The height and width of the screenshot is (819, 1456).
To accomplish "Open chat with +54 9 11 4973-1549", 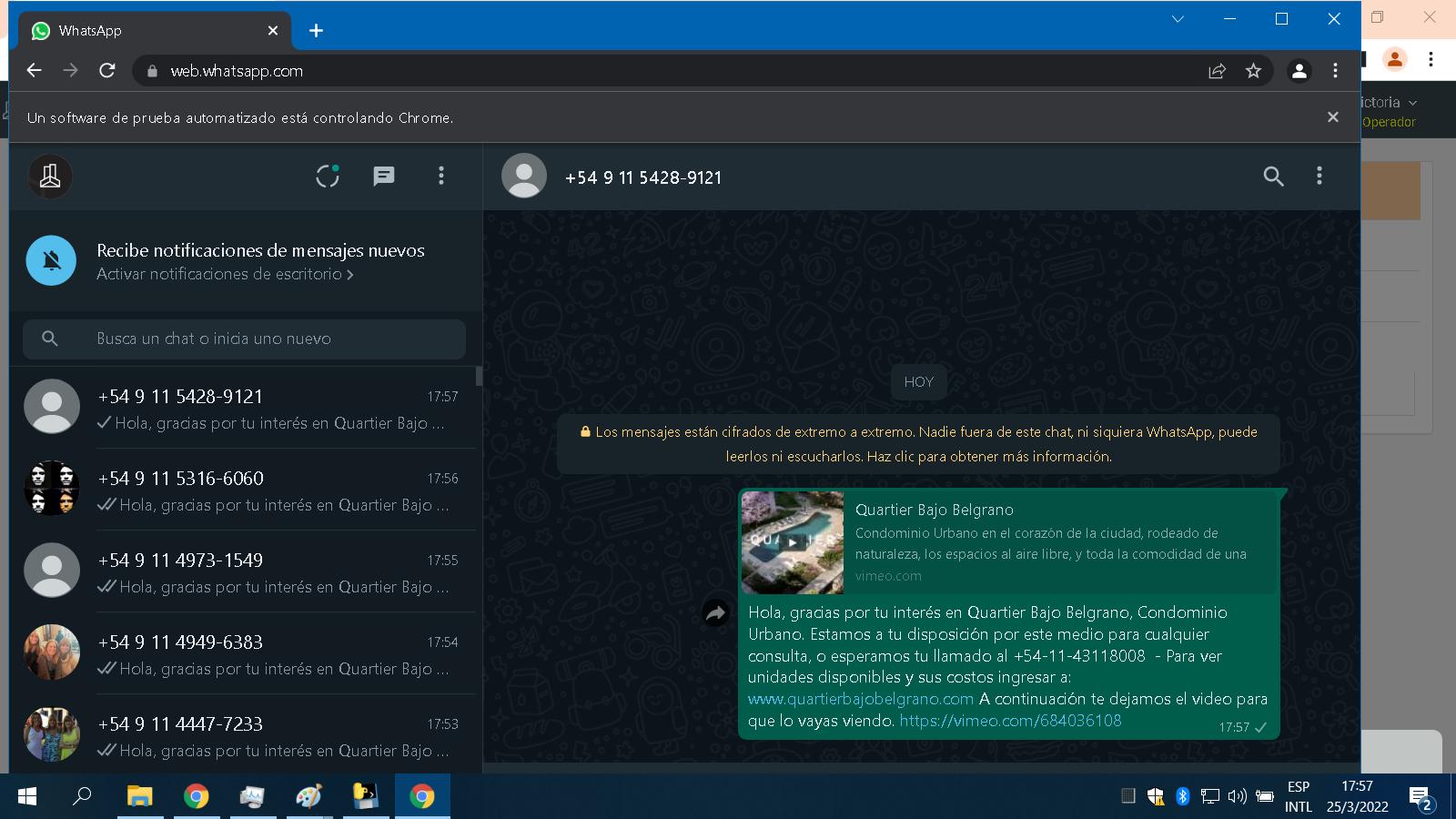I will [242, 571].
